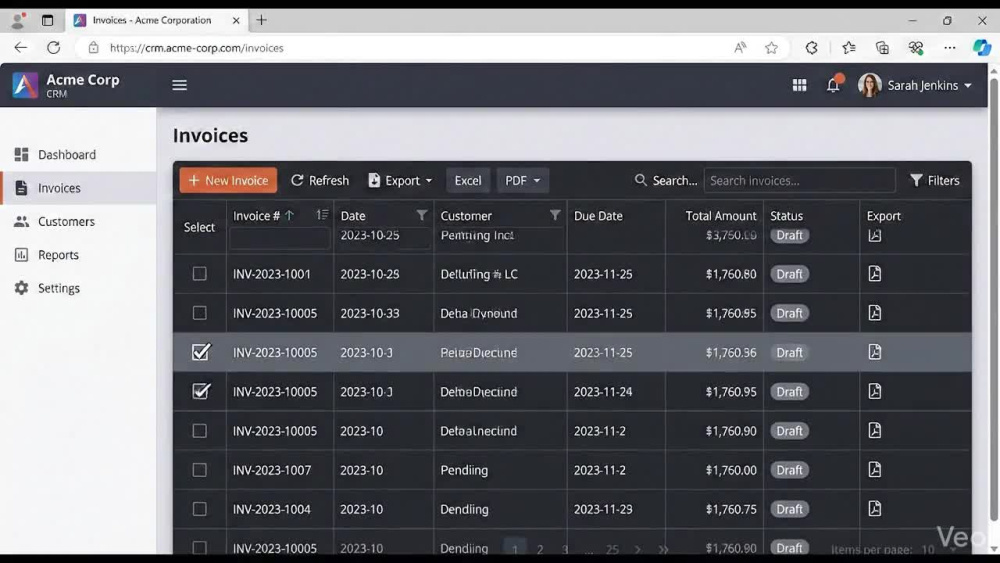
Task: Open browser settings and more menu
Action: pos(950,48)
